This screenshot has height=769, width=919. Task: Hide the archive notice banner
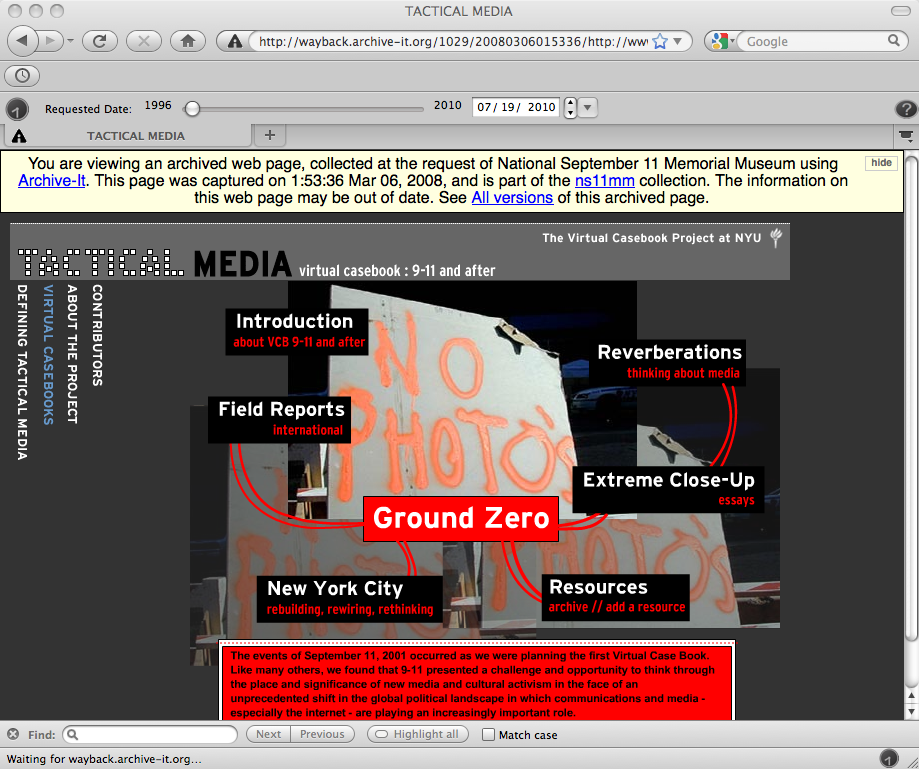pyautogui.click(x=881, y=163)
